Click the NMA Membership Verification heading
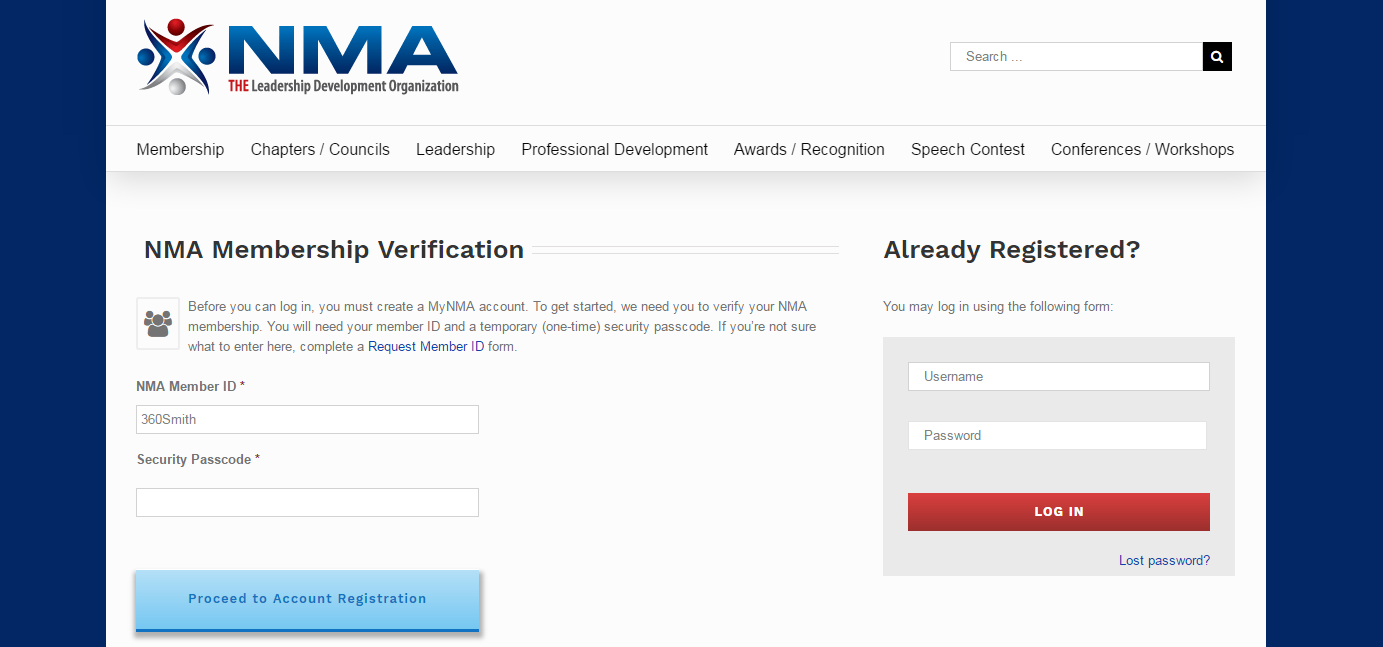Viewport: 1383px width, 647px height. pos(334,249)
